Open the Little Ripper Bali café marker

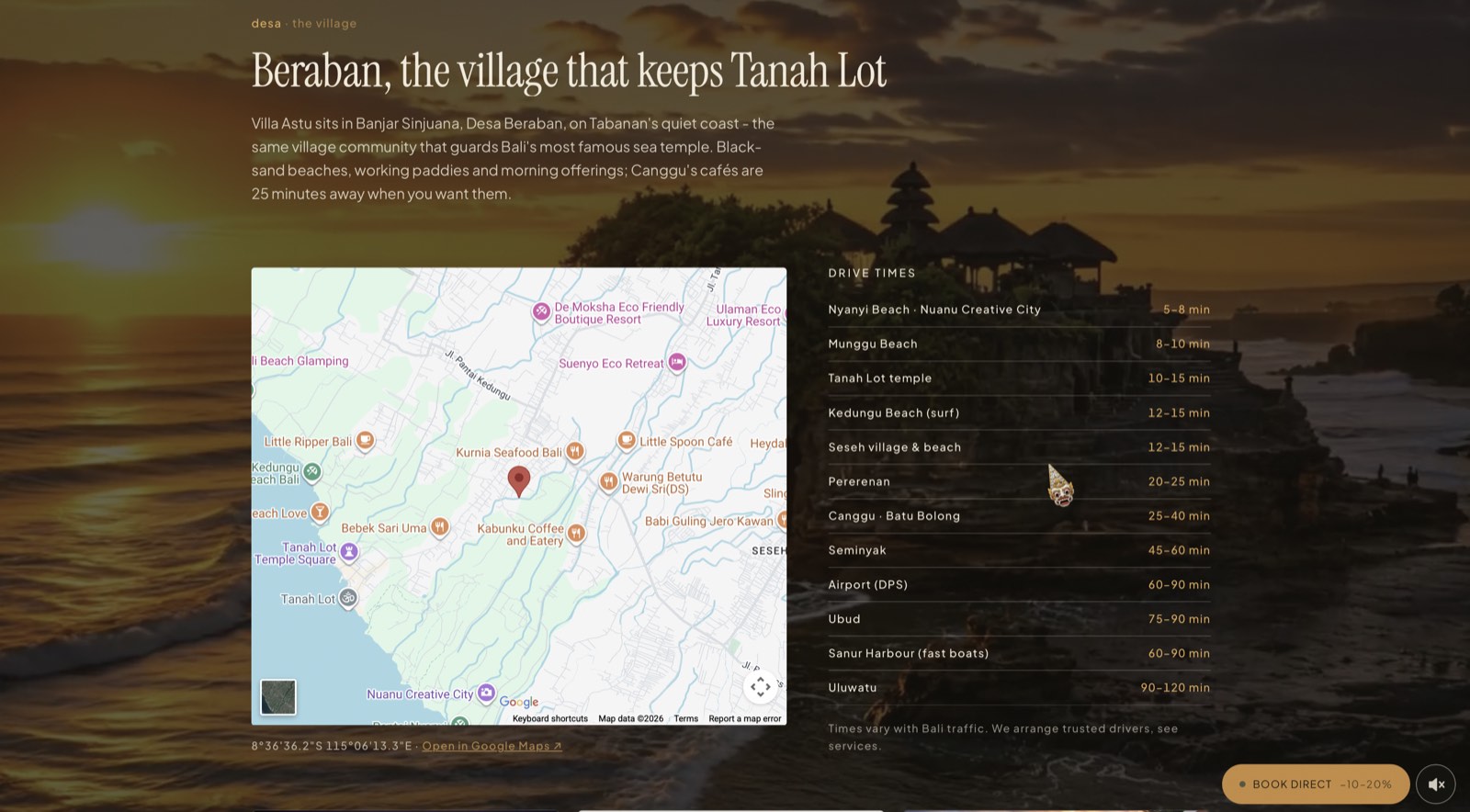click(x=365, y=440)
